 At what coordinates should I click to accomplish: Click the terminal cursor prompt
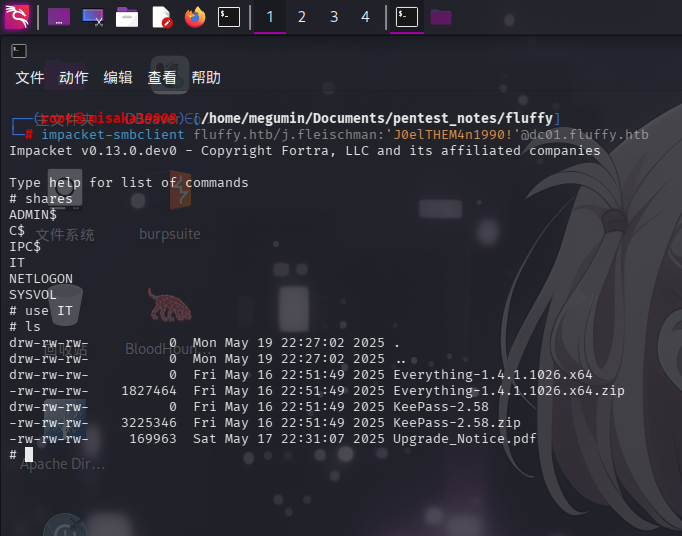29,455
